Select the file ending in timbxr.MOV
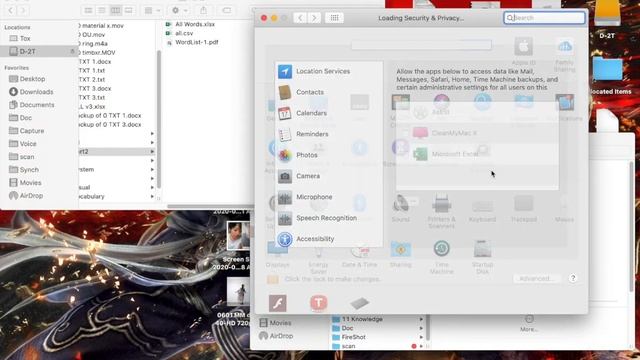 [97, 52]
